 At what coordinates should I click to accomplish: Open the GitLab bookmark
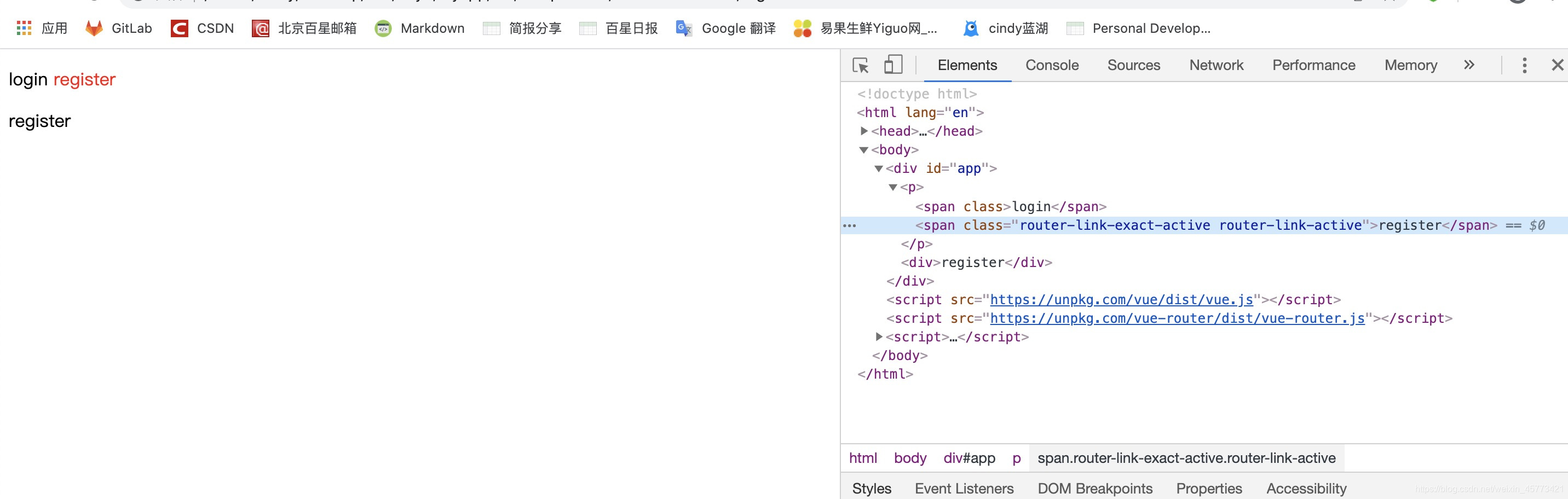point(119,28)
